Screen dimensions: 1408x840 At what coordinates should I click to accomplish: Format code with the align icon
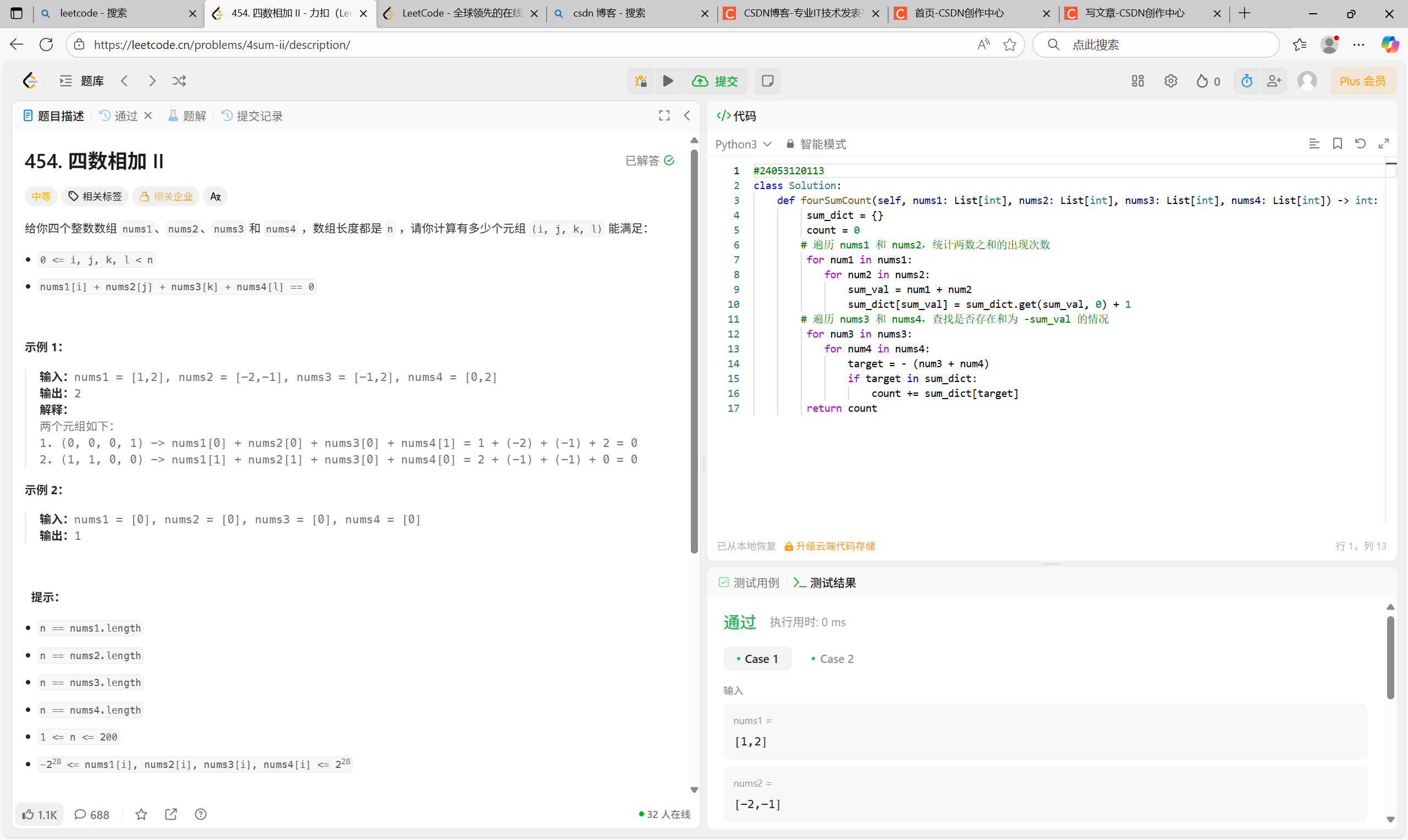coord(1314,144)
